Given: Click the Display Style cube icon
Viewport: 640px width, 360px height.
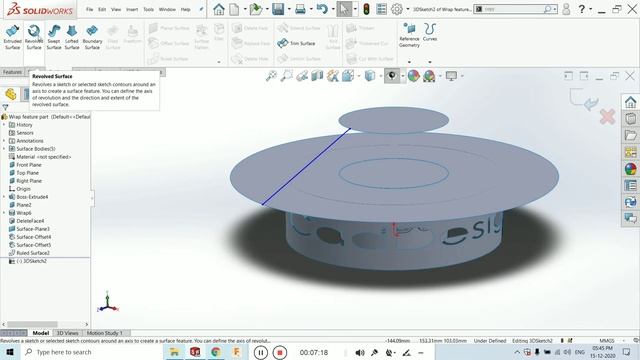Looking at the screenshot, I should pyautogui.click(x=370, y=76).
